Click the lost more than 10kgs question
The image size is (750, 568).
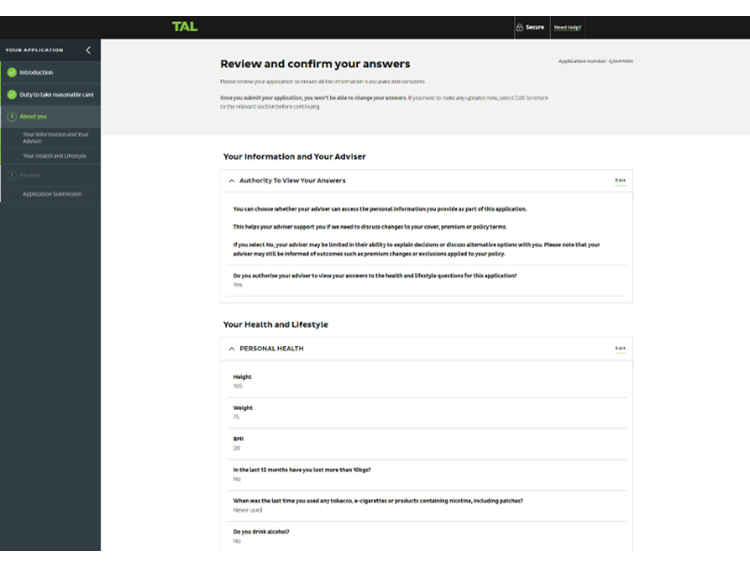click(302, 470)
